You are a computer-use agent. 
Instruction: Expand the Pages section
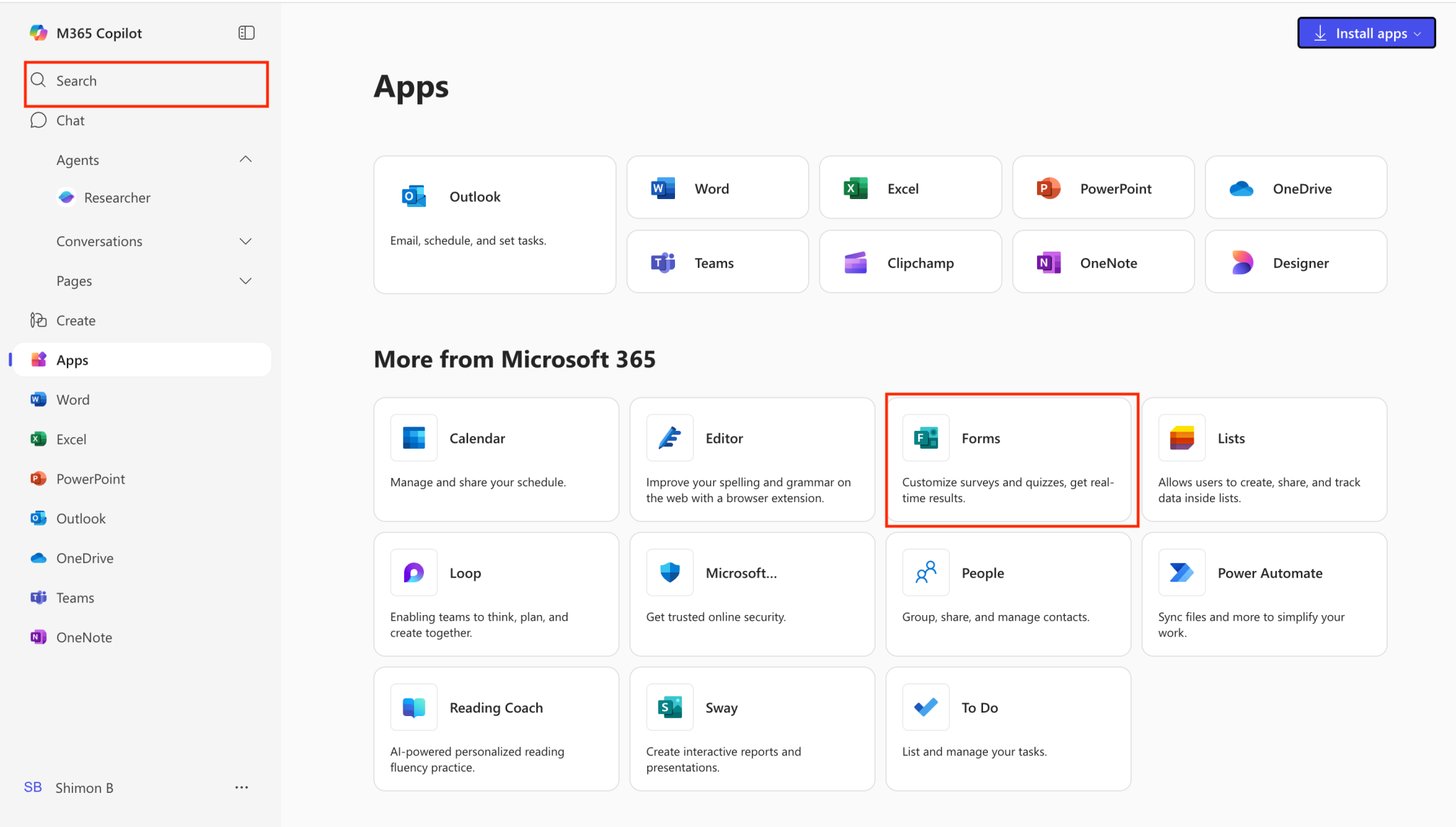tap(245, 281)
